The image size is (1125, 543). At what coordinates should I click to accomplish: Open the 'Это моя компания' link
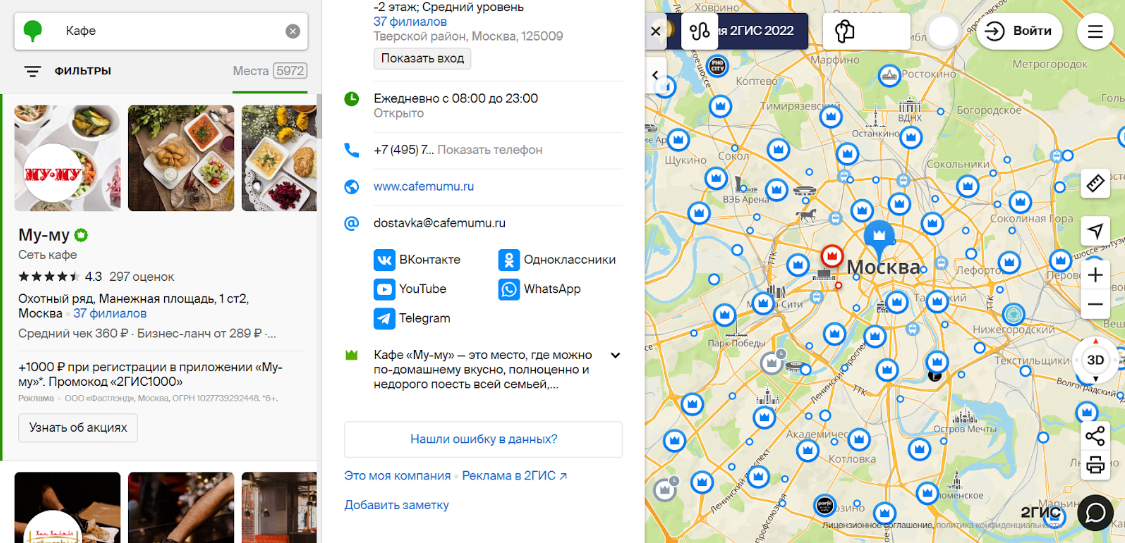click(x=397, y=476)
